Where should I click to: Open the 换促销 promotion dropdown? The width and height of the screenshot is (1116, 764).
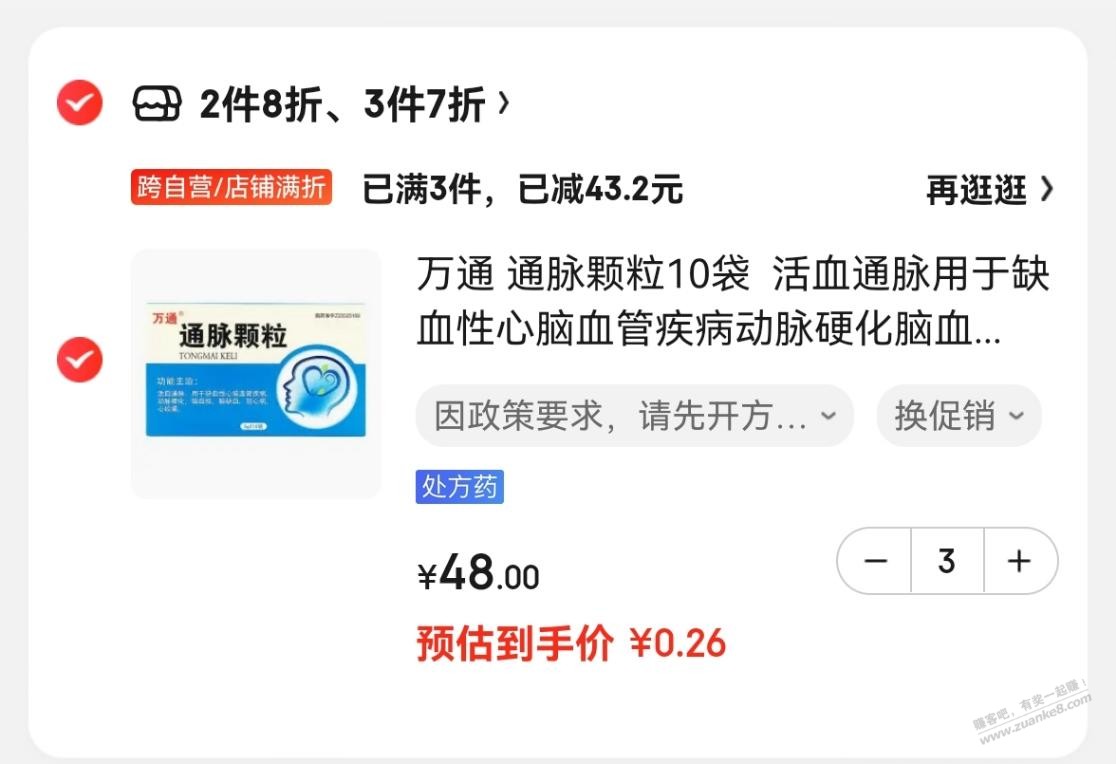[x=959, y=416]
